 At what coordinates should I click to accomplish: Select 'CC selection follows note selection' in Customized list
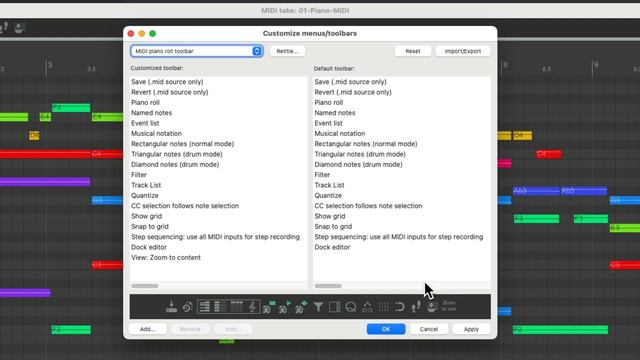click(185, 206)
